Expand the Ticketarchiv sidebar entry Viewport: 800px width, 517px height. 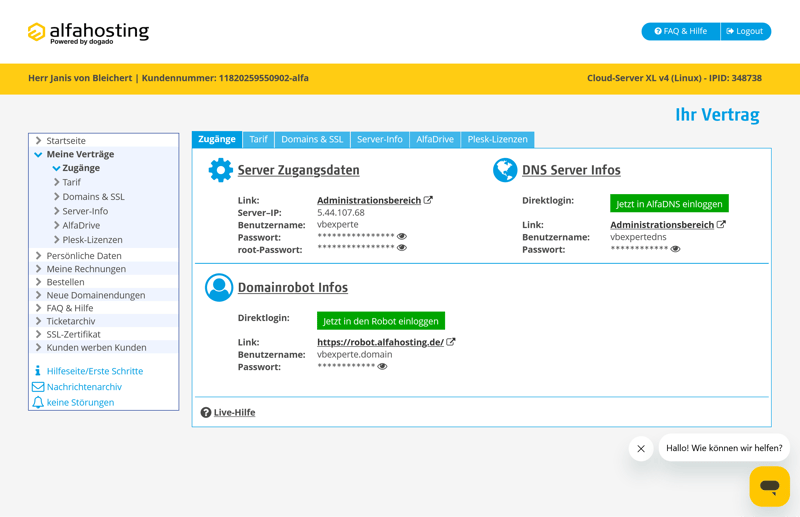(x=39, y=321)
